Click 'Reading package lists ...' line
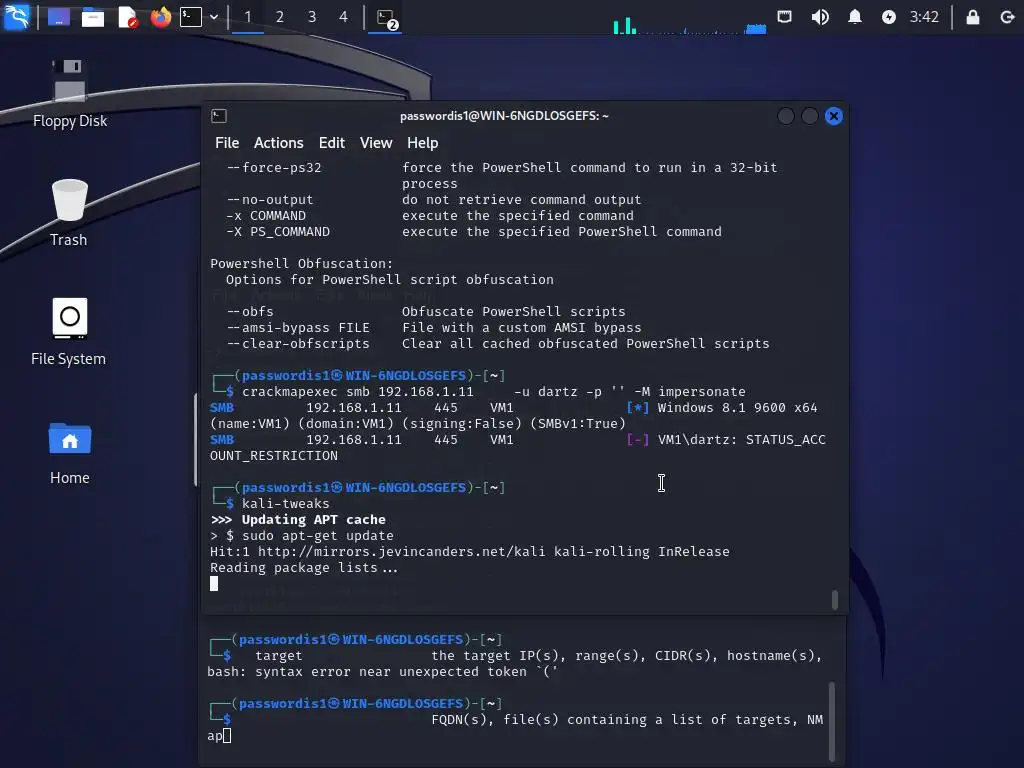Viewport: 1024px width, 768px height. click(x=304, y=568)
